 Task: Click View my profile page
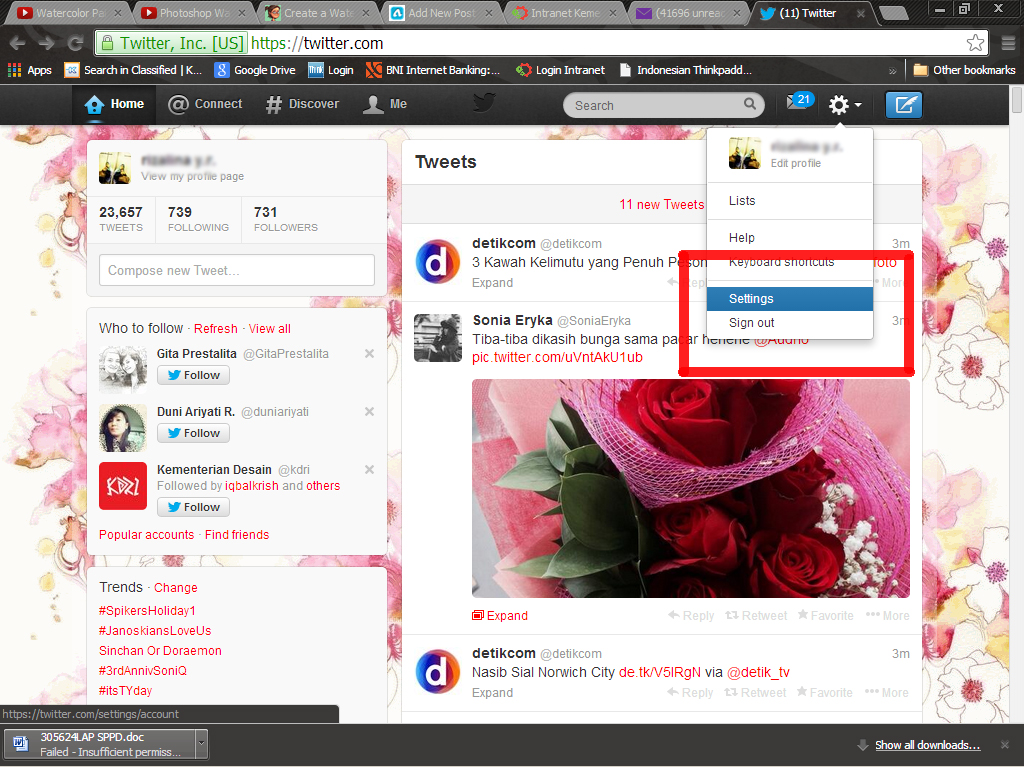193,176
